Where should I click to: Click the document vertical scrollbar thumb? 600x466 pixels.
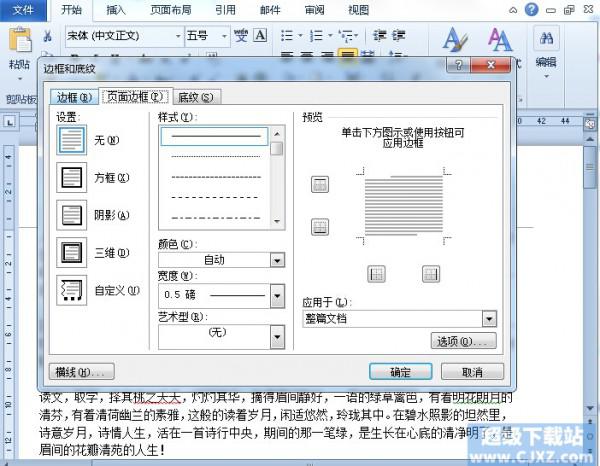590,167
